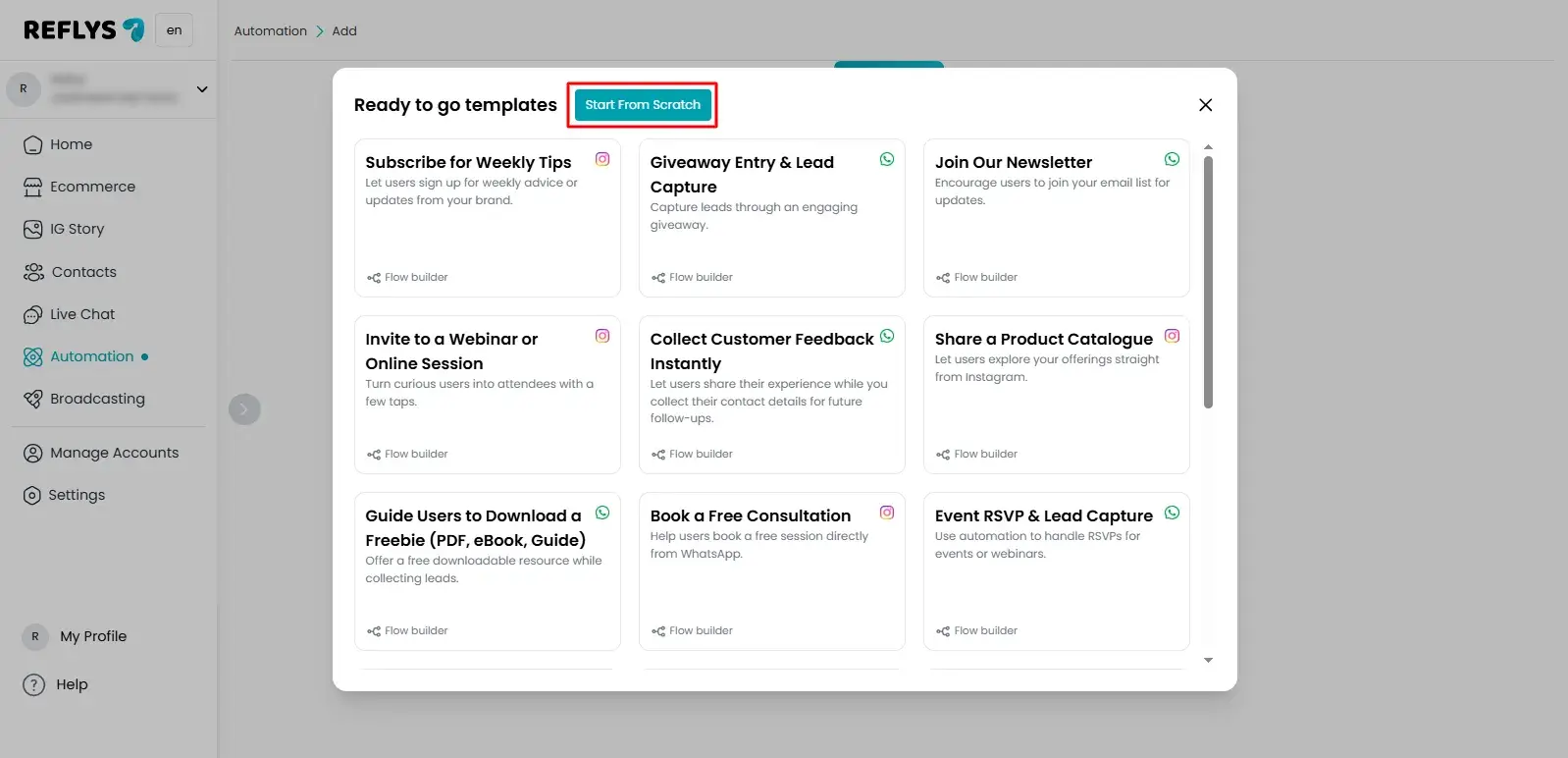Click the Help question mark icon
The height and width of the screenshot is (758, 1568).
click(34, 684)
